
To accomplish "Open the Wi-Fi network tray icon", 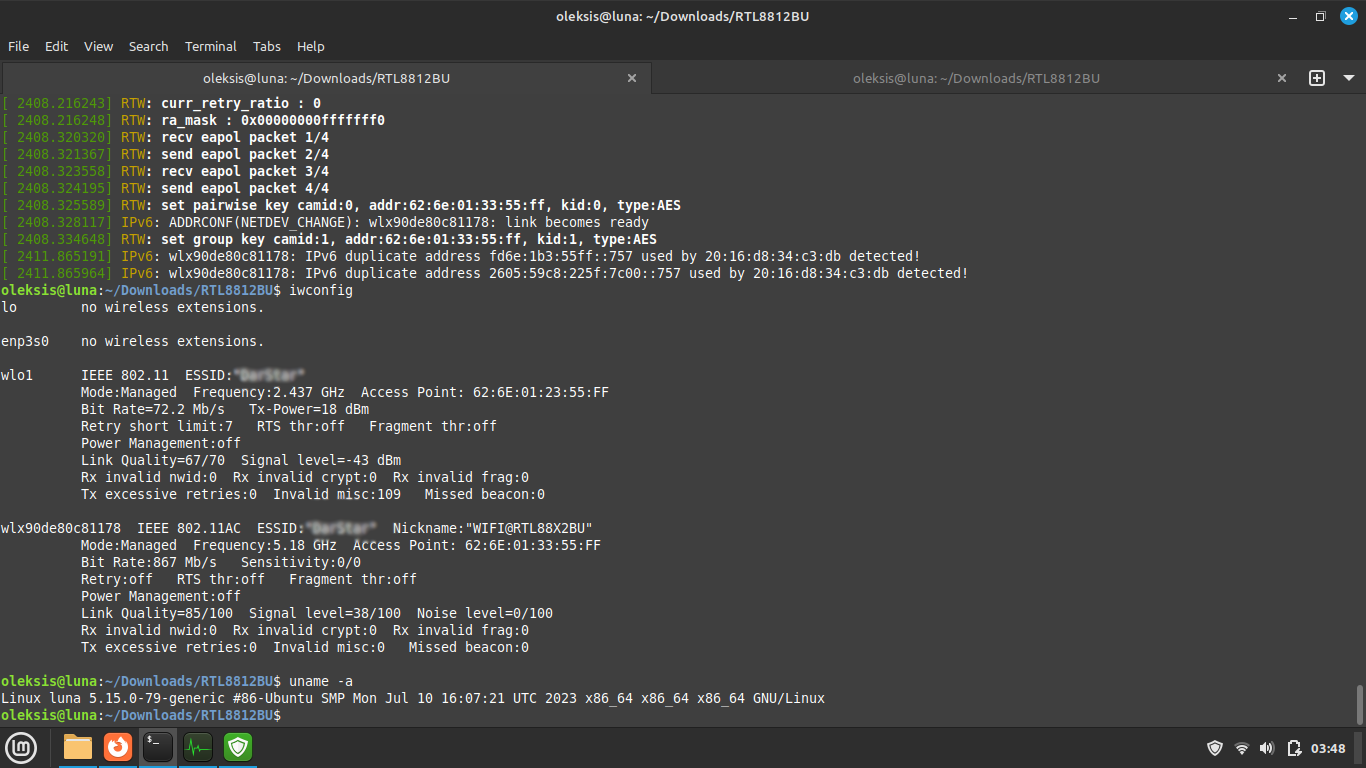I will [x=1240, y=747].
